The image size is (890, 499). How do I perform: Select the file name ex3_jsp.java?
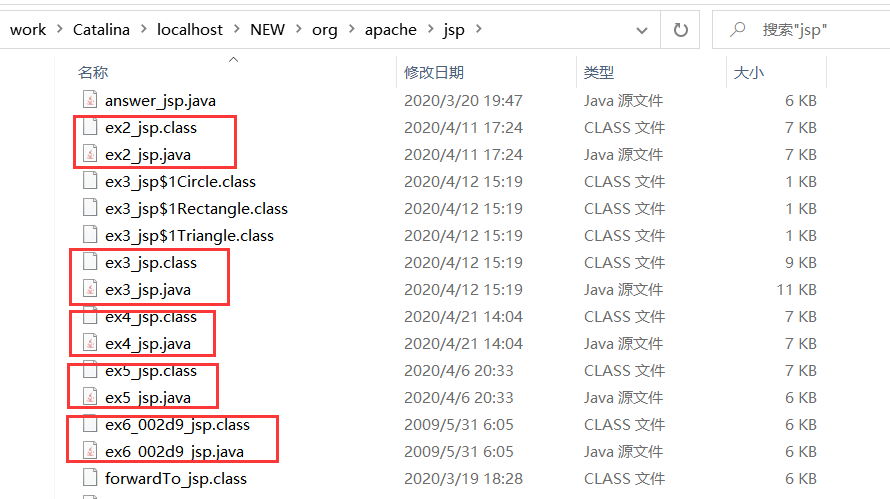148,290
